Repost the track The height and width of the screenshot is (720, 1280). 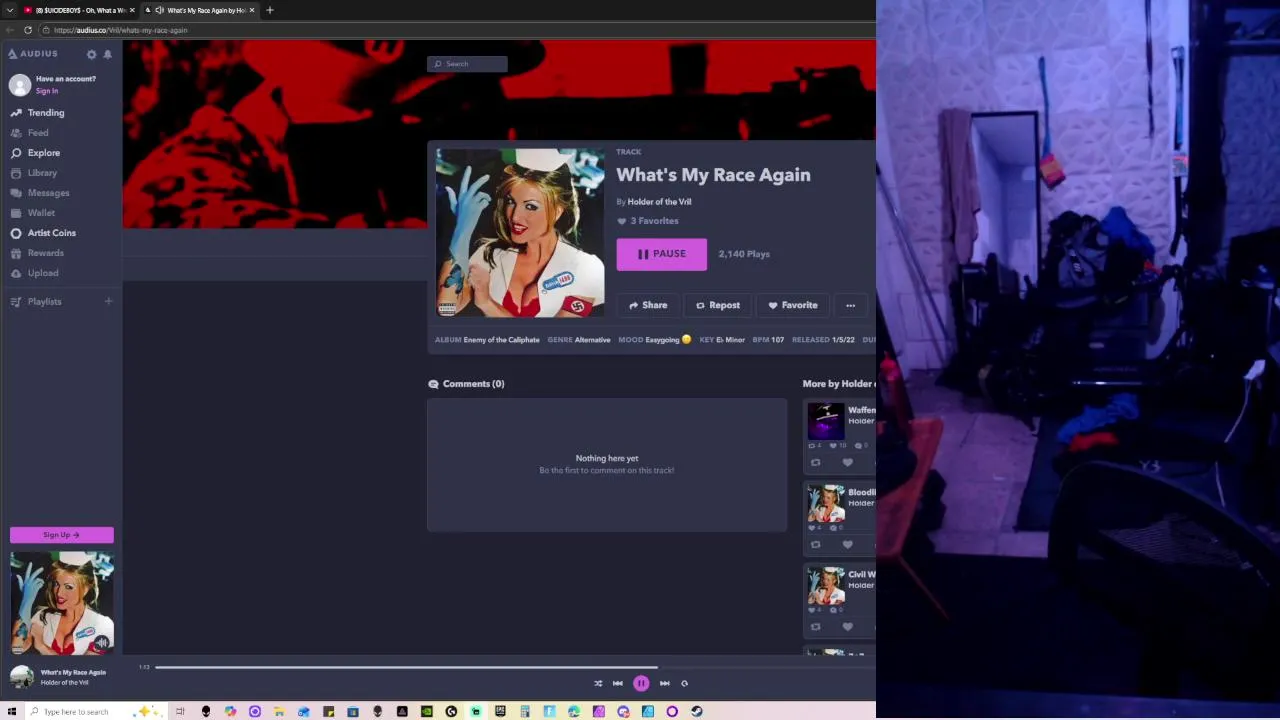coord(718,305)
